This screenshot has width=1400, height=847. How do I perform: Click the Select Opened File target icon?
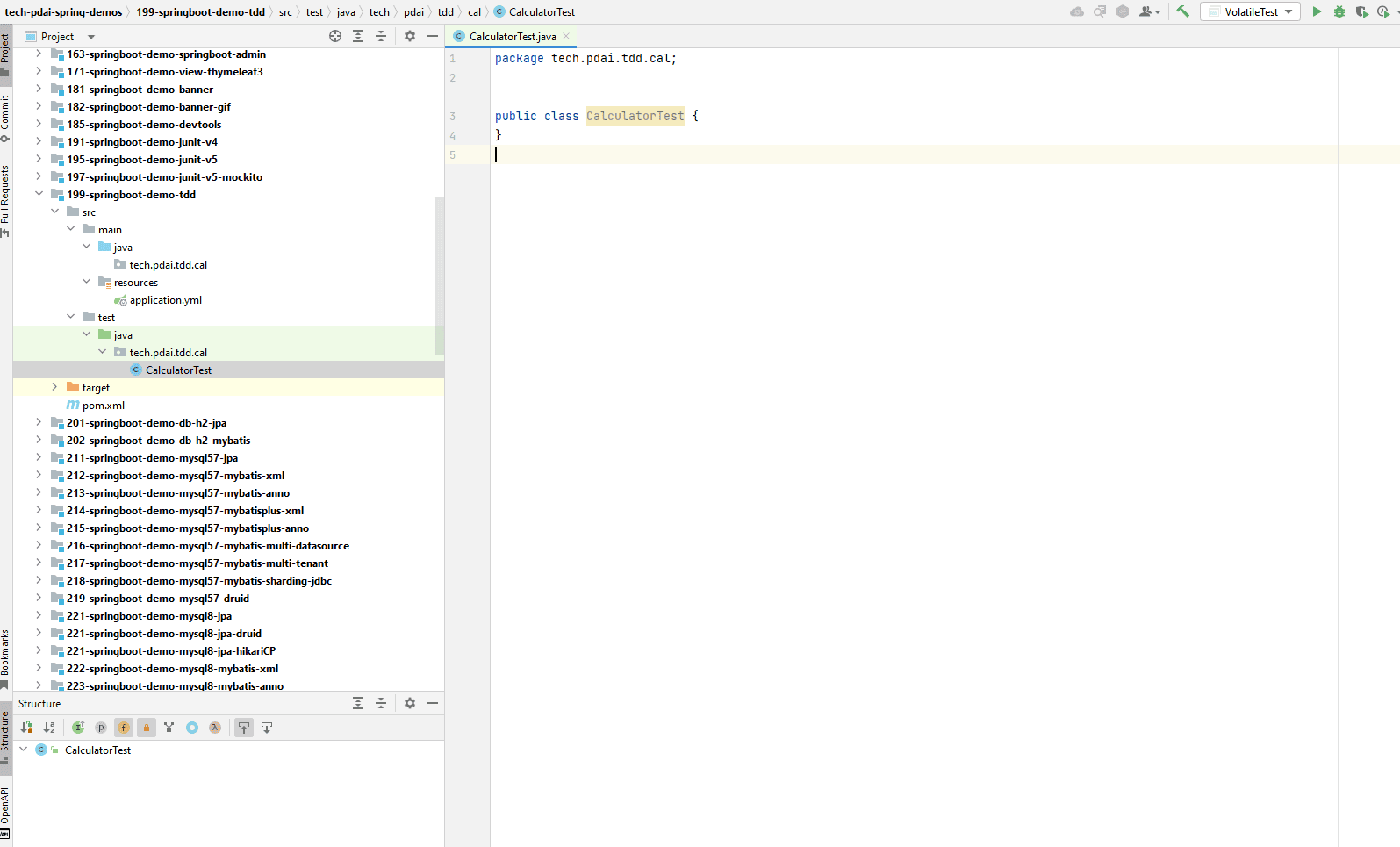pyautogui.click(x=335, y=36)
